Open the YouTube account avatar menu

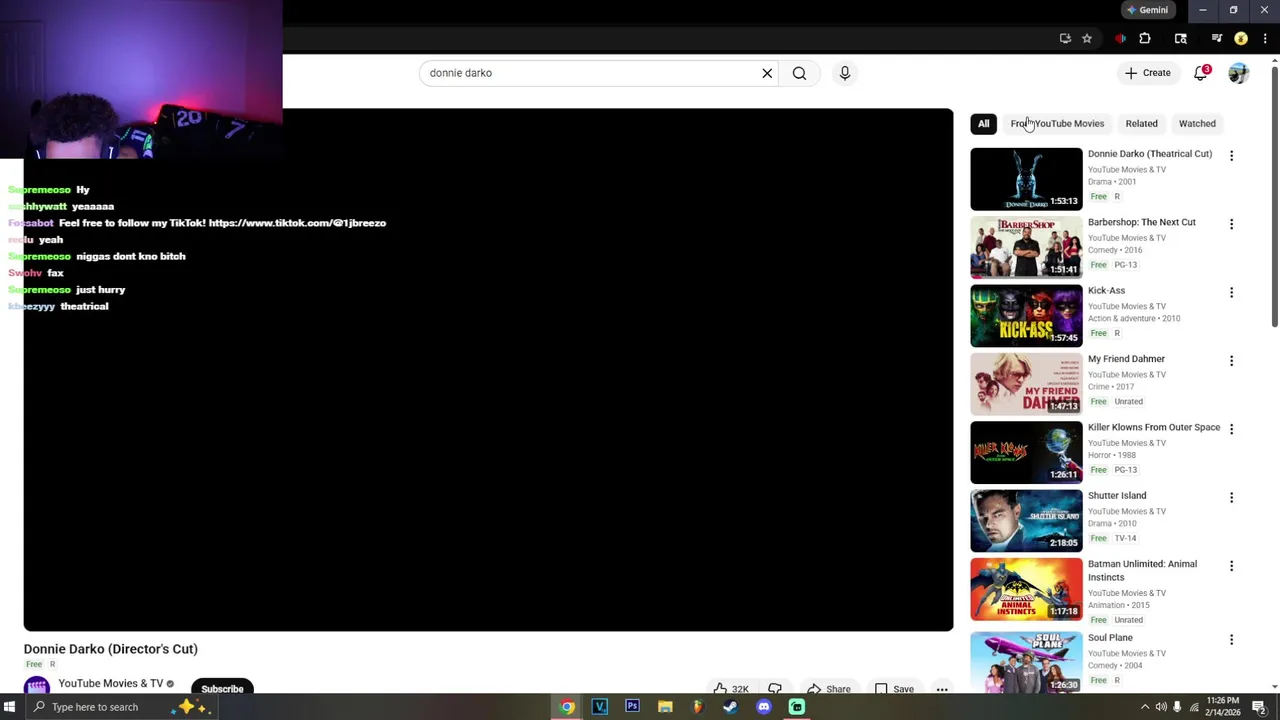1238,73
